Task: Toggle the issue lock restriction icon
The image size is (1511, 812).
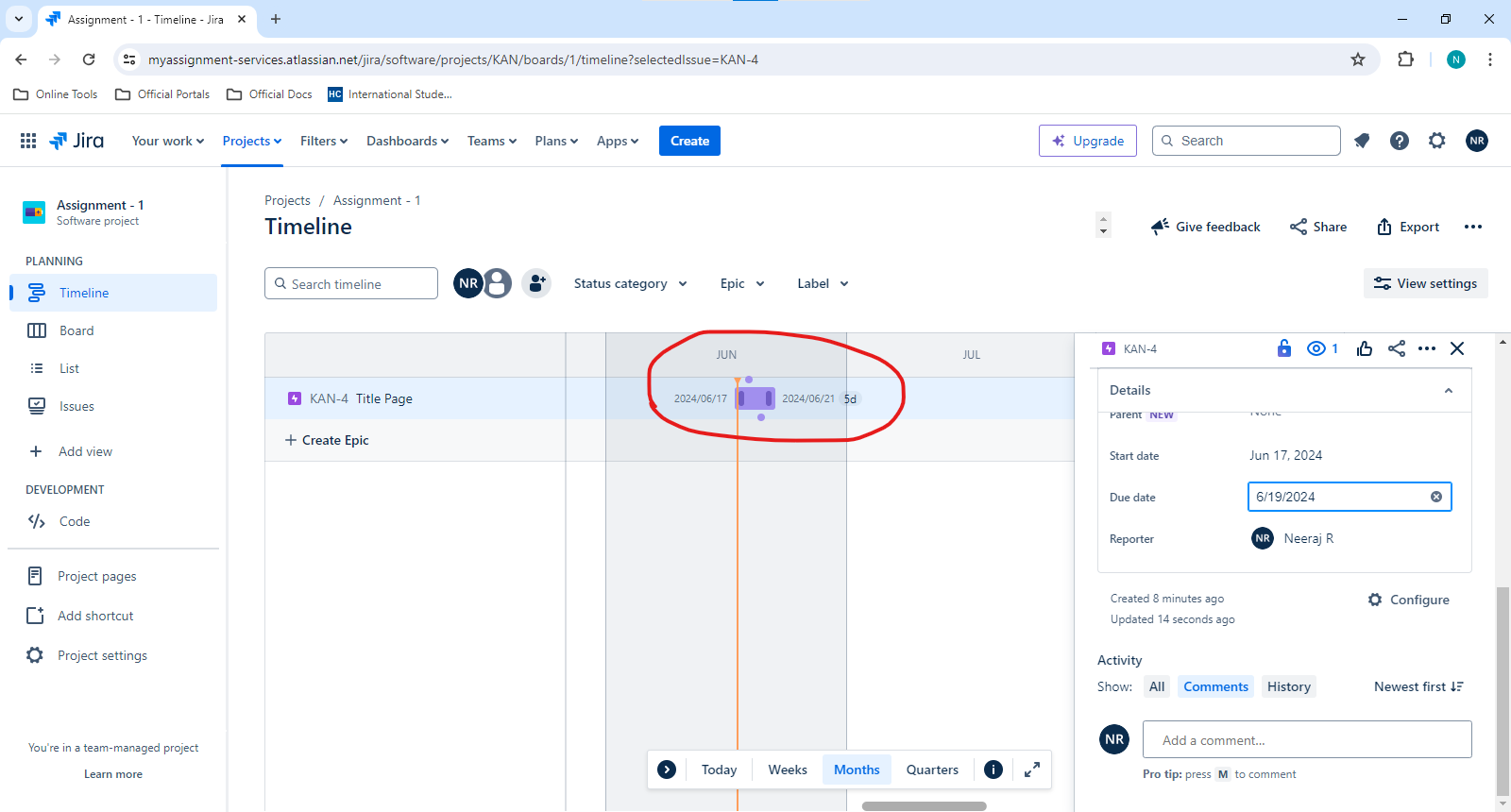Action: tap(1284, 348)
